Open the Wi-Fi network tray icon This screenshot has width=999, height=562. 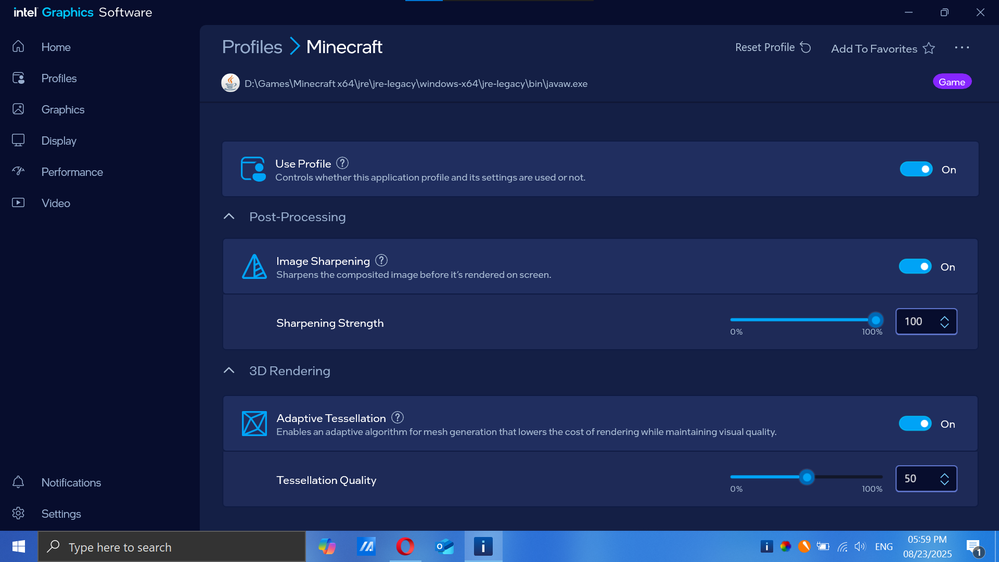(842, 547)
